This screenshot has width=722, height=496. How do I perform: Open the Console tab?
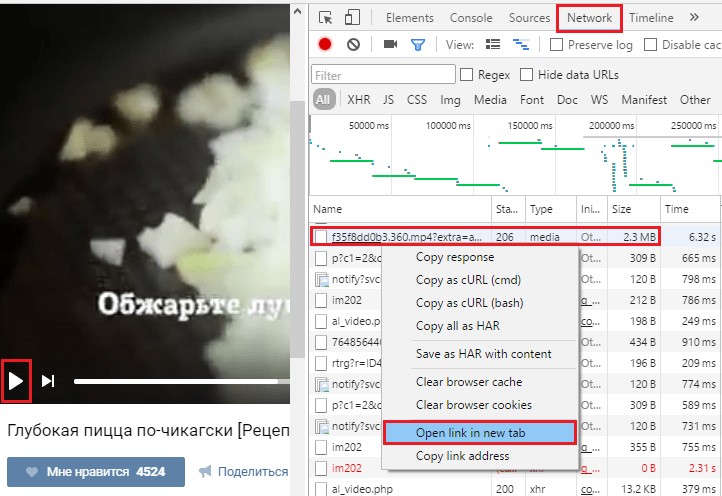471,18
